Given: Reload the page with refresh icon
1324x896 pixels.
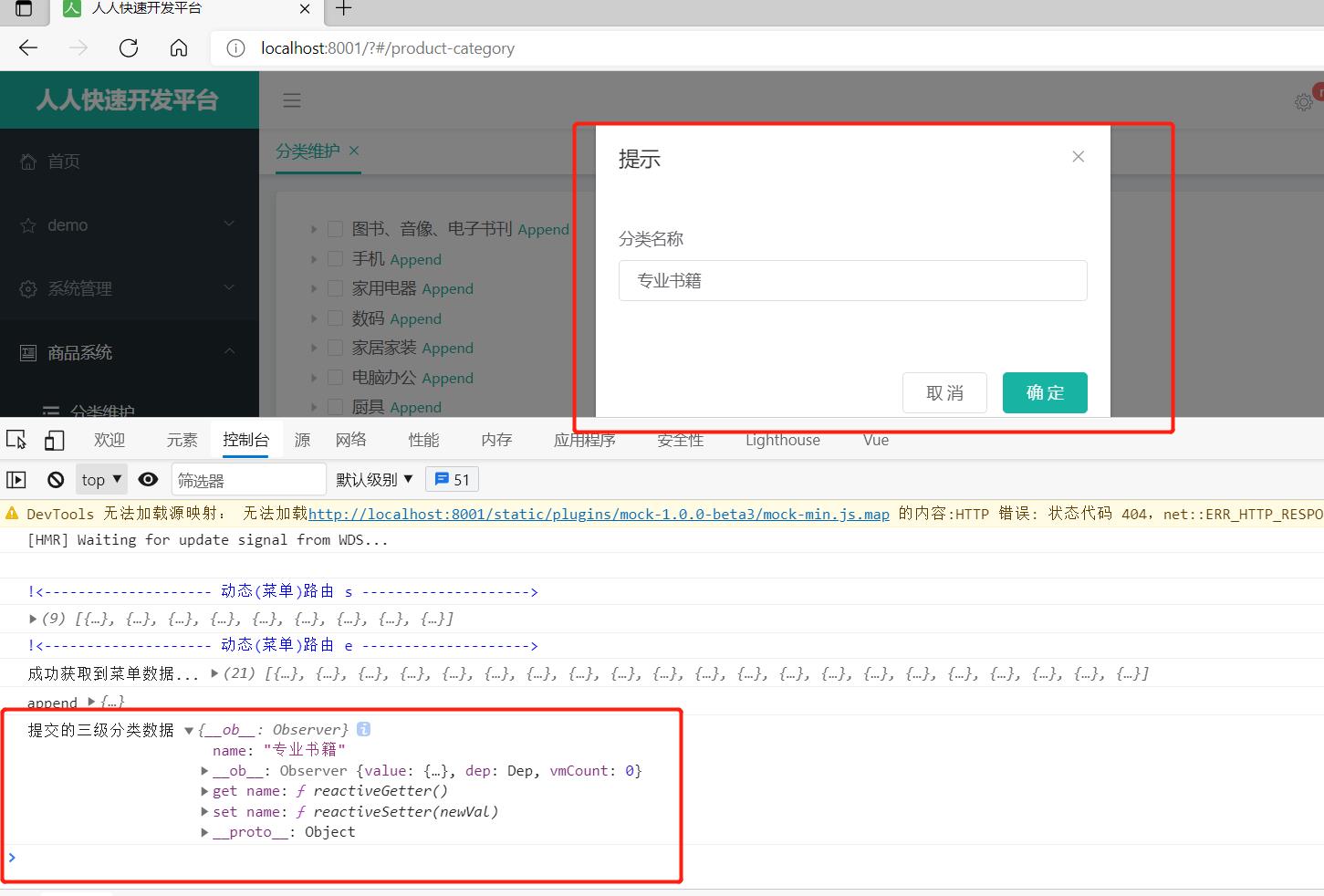Looking at the screenshot, I should pos(129,47).
